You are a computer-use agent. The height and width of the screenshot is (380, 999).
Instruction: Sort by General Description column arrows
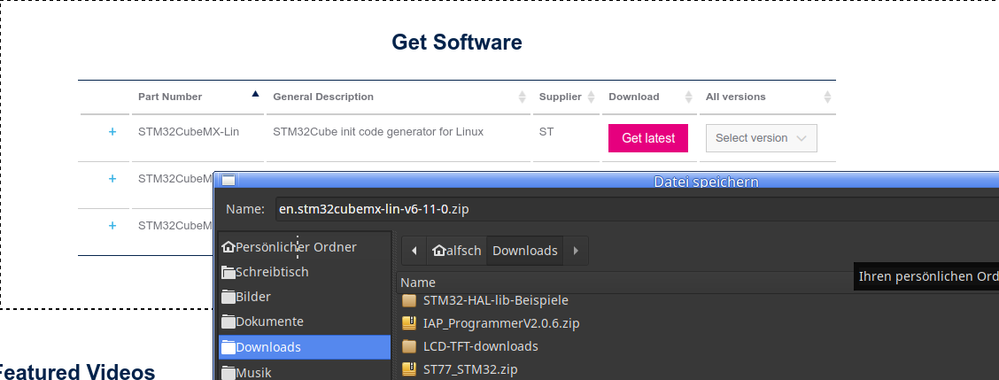click(522, 97)
